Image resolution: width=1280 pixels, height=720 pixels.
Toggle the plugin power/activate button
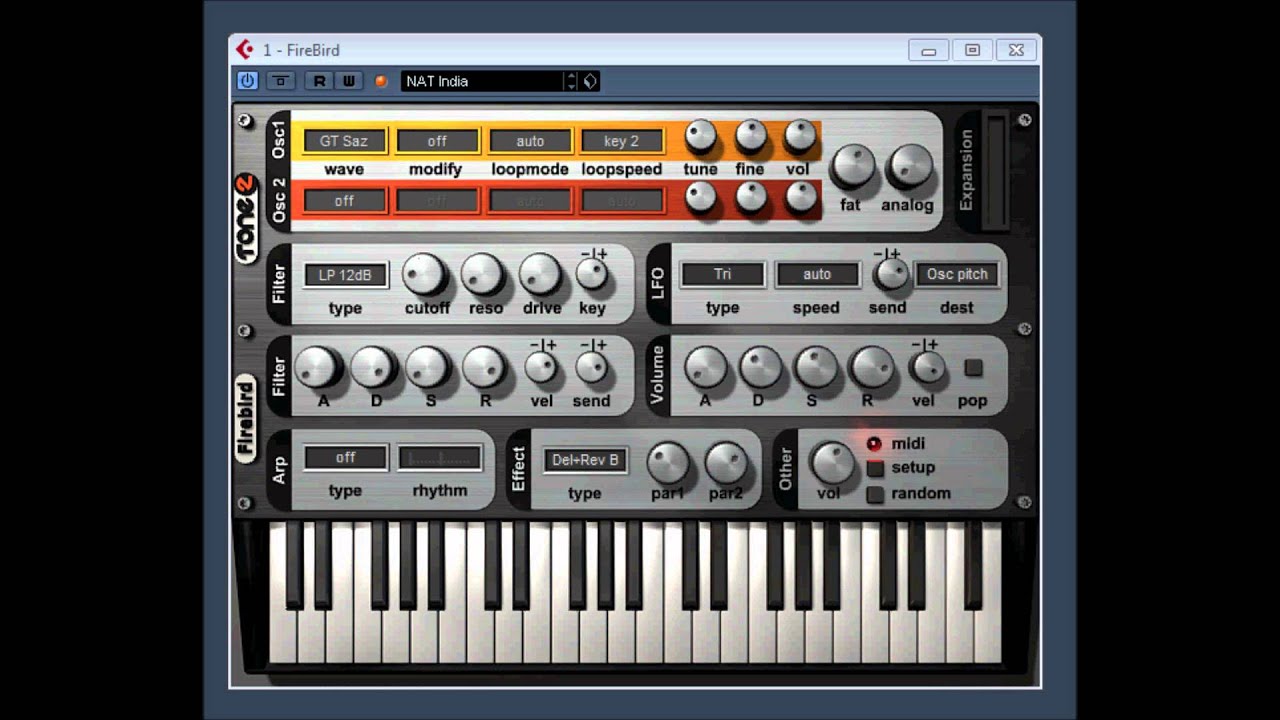click(247, 81)
